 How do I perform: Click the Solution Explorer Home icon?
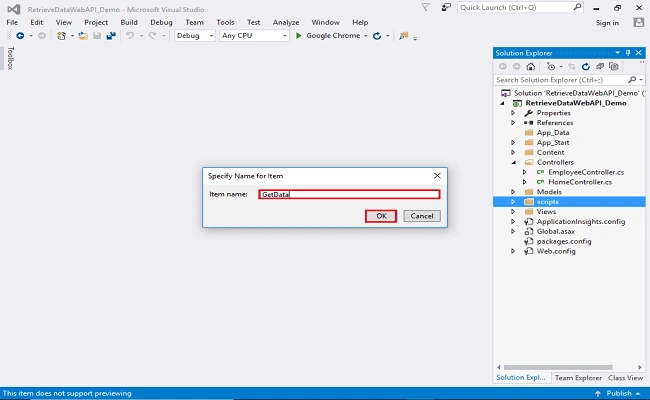click(x=531, y=66)
